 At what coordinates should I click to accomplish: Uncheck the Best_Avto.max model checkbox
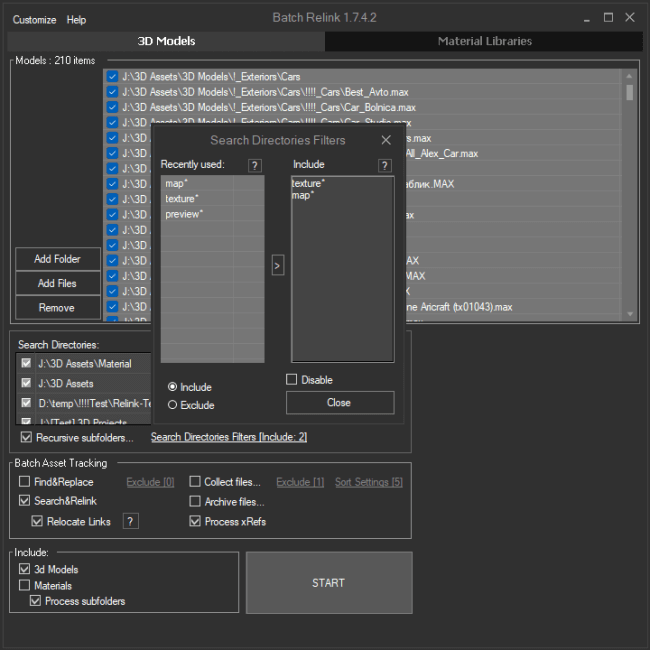pyautogui.click(x=112, y=92)
